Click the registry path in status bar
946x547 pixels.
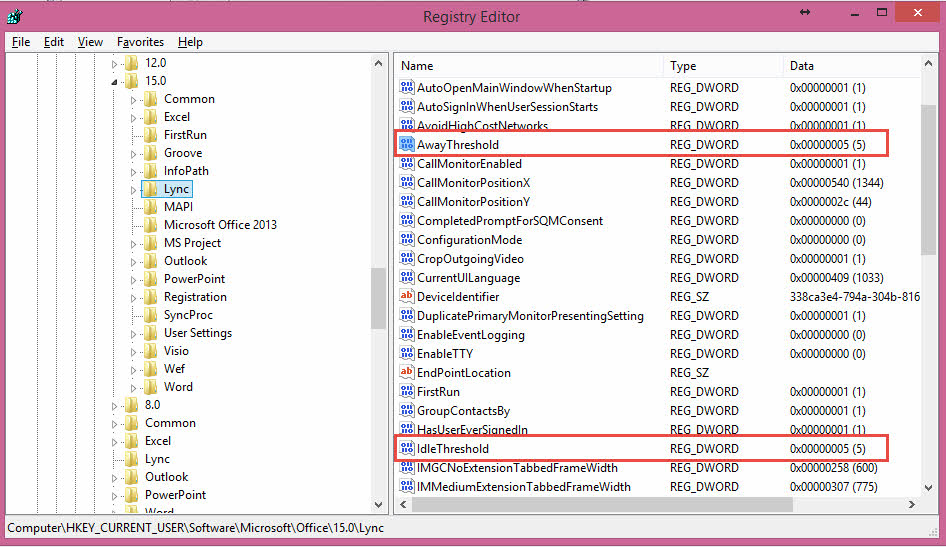click(x=195, y=528)
